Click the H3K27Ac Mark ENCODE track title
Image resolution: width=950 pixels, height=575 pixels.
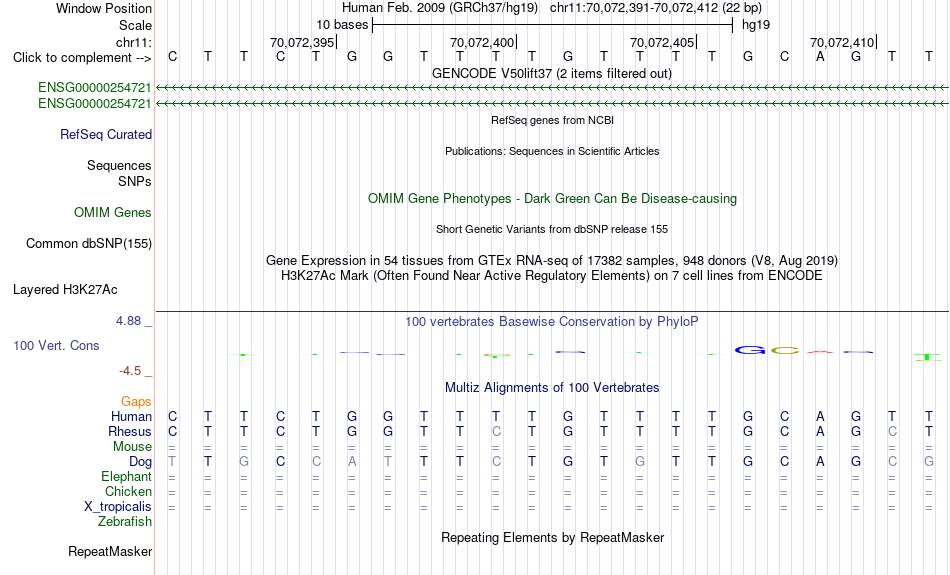tap(552, 276)
